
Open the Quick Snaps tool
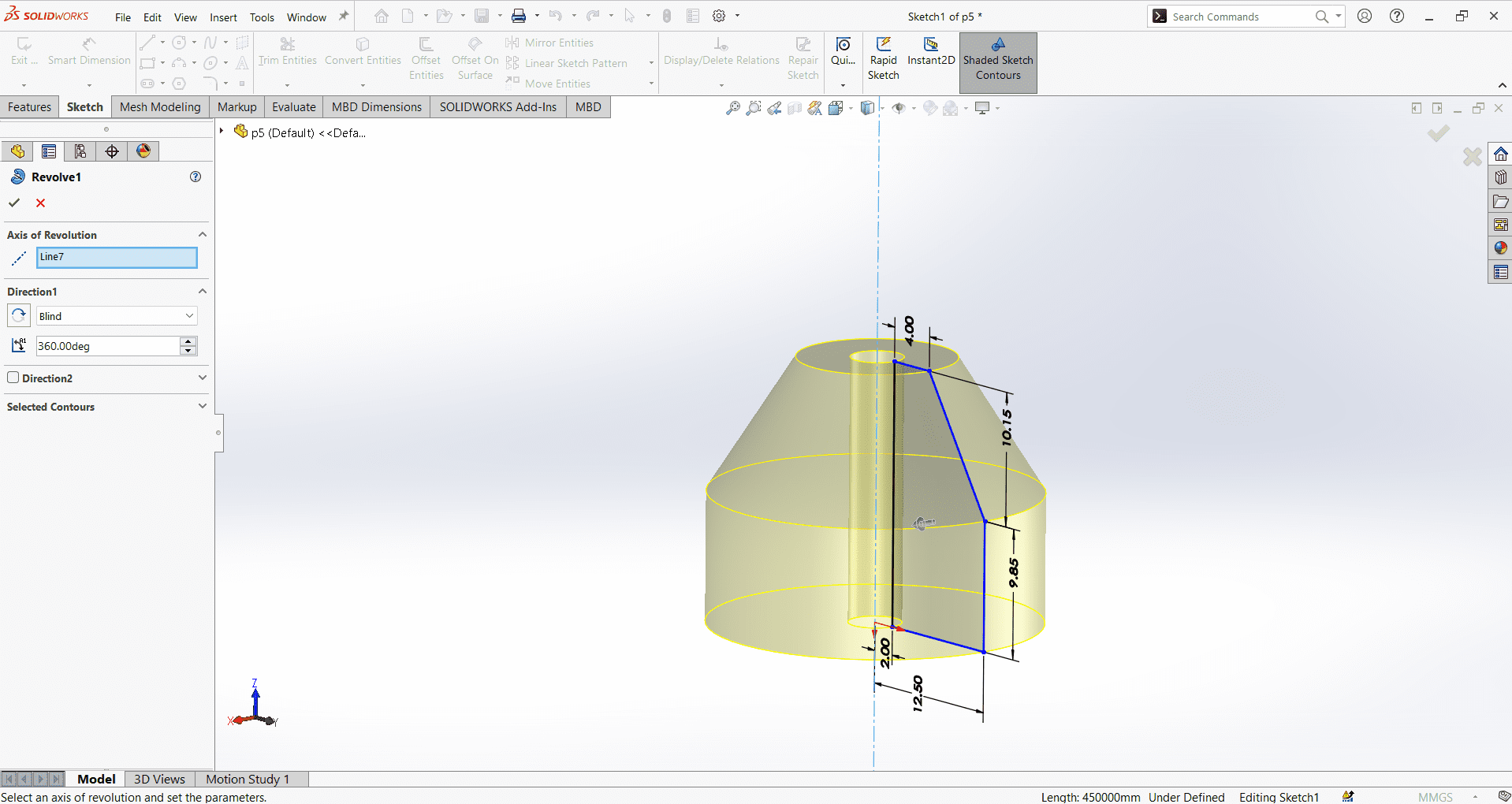[x=843, y=52]
